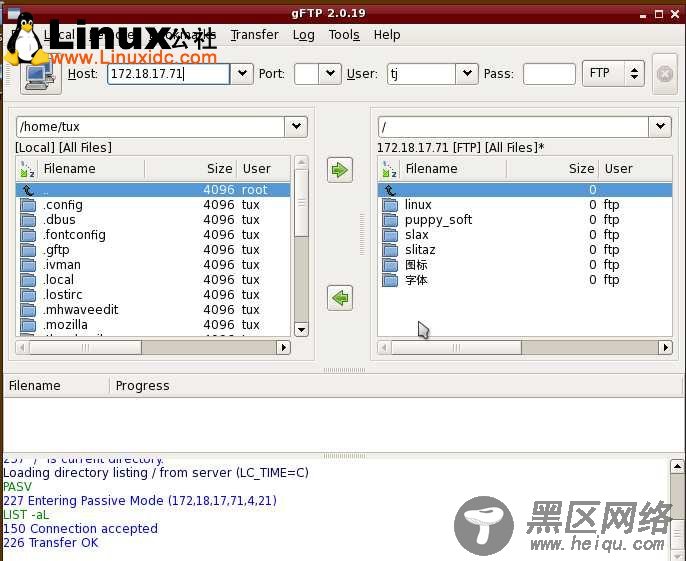Select the parent directory entry in remote pane
686x561 pixels.
tap(525, 190)
